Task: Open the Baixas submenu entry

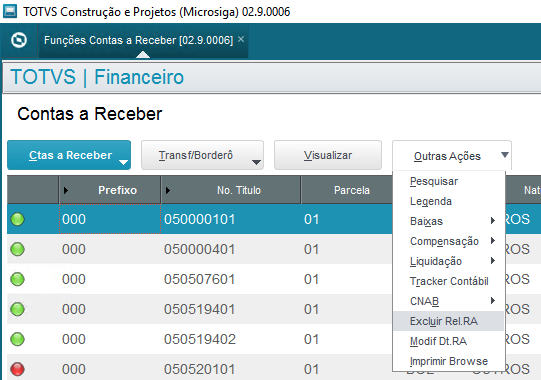Action: 449,221
